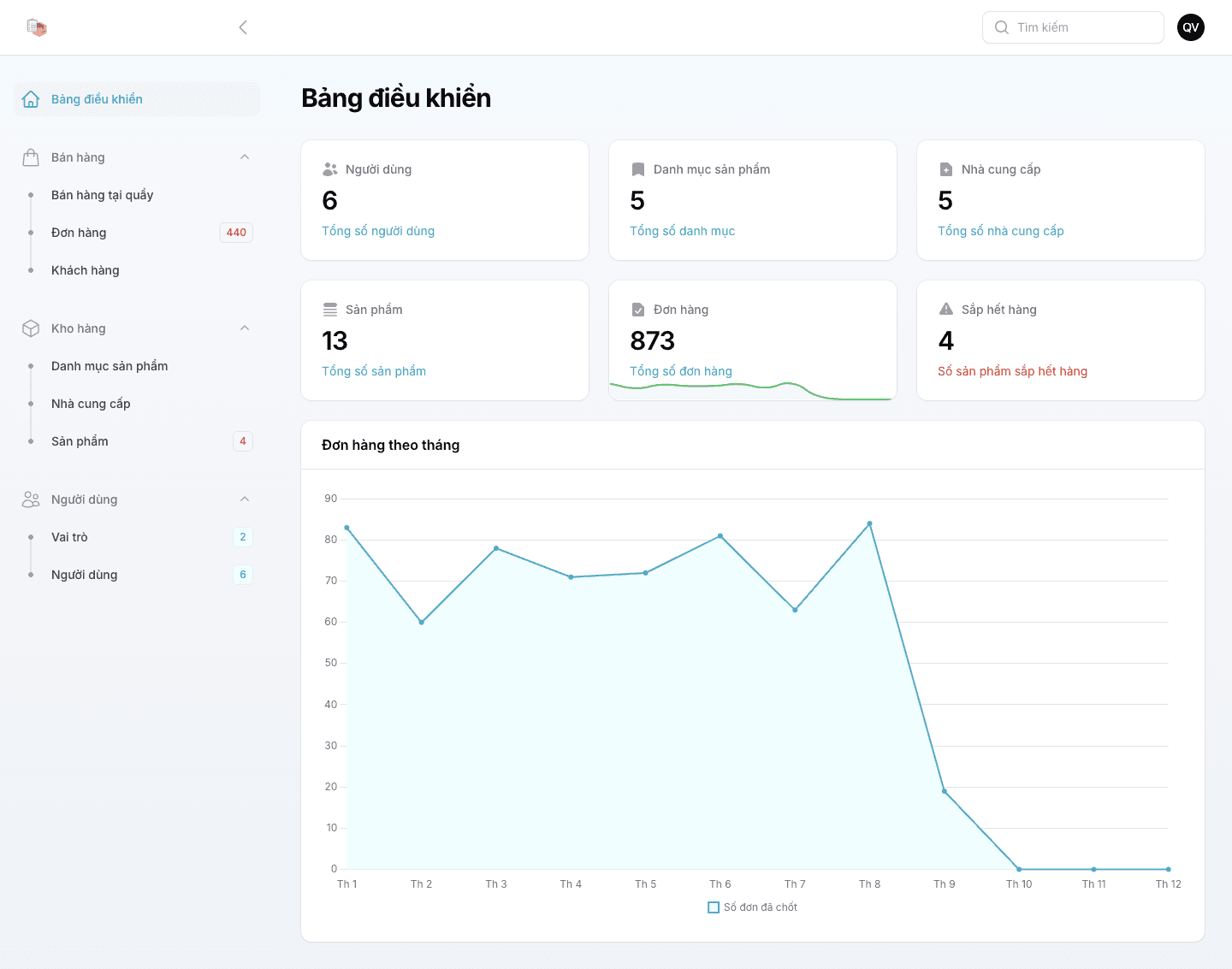1232x969 pixels.
Task: Click the Th 2 data point on chart
Action: click(421, 623)
